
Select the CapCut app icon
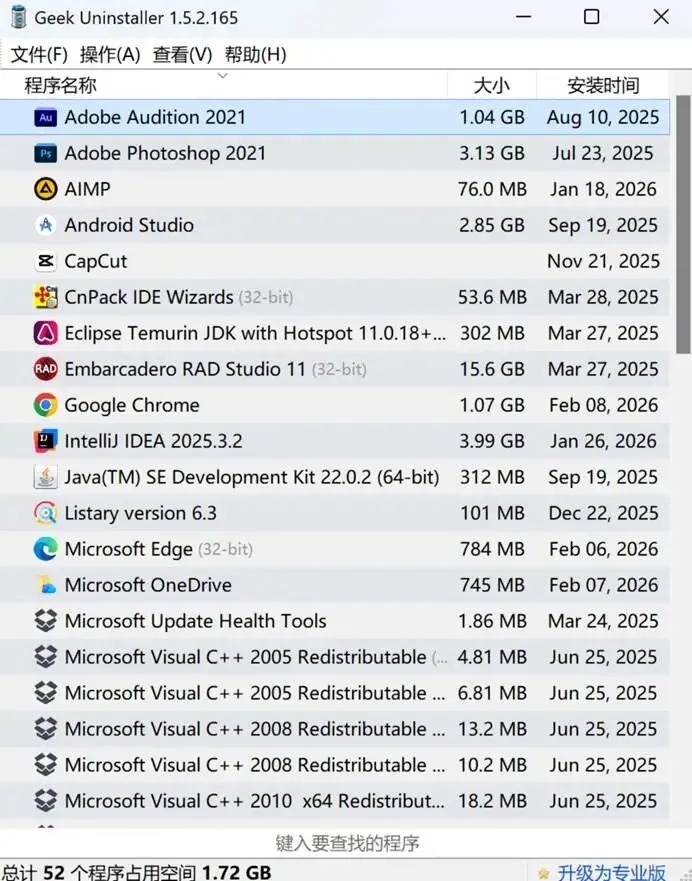pyautogui.click(x=45, y=261)
